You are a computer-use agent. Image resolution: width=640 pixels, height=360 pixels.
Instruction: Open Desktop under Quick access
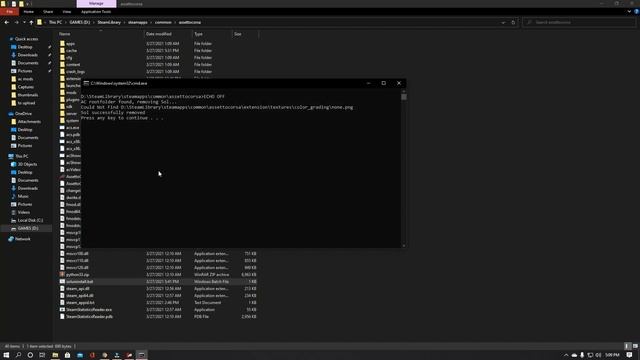24,47
